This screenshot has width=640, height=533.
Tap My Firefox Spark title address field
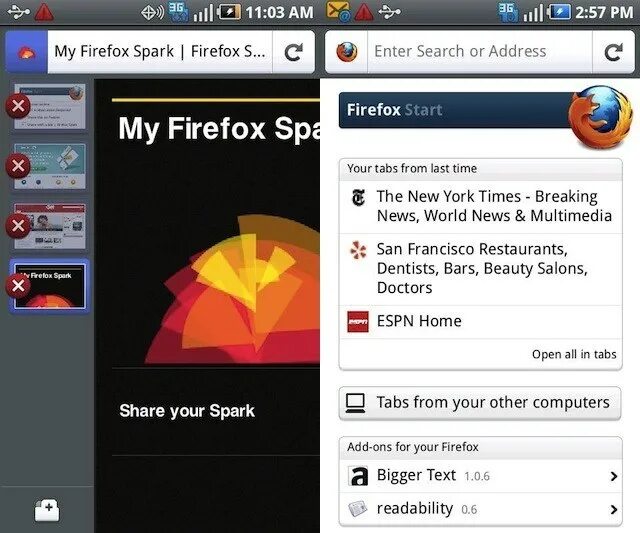pyautogui.click(x=160, y=52)
